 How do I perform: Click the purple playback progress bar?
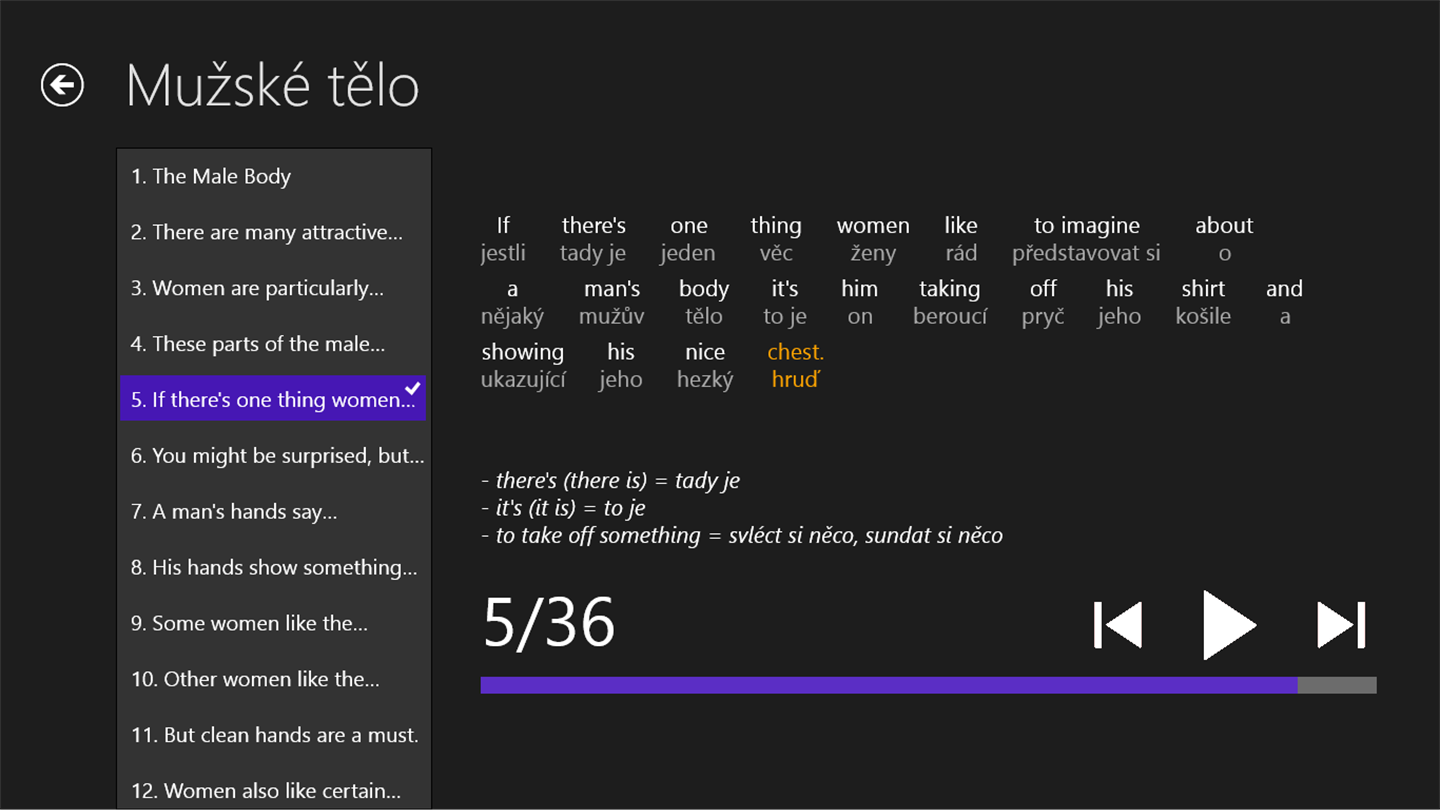[888, 685]
